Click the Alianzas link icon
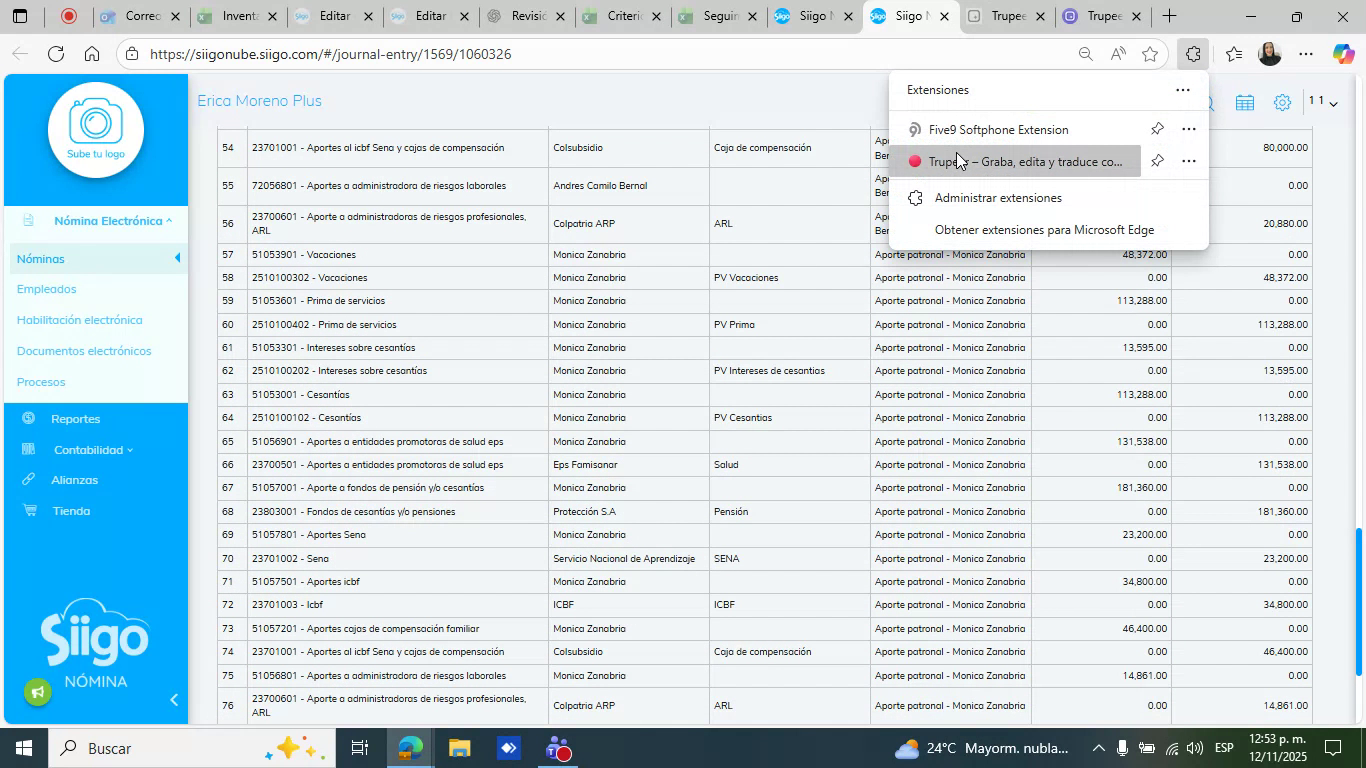Viewport: 1366px width, 768px height. coord(29,480)
